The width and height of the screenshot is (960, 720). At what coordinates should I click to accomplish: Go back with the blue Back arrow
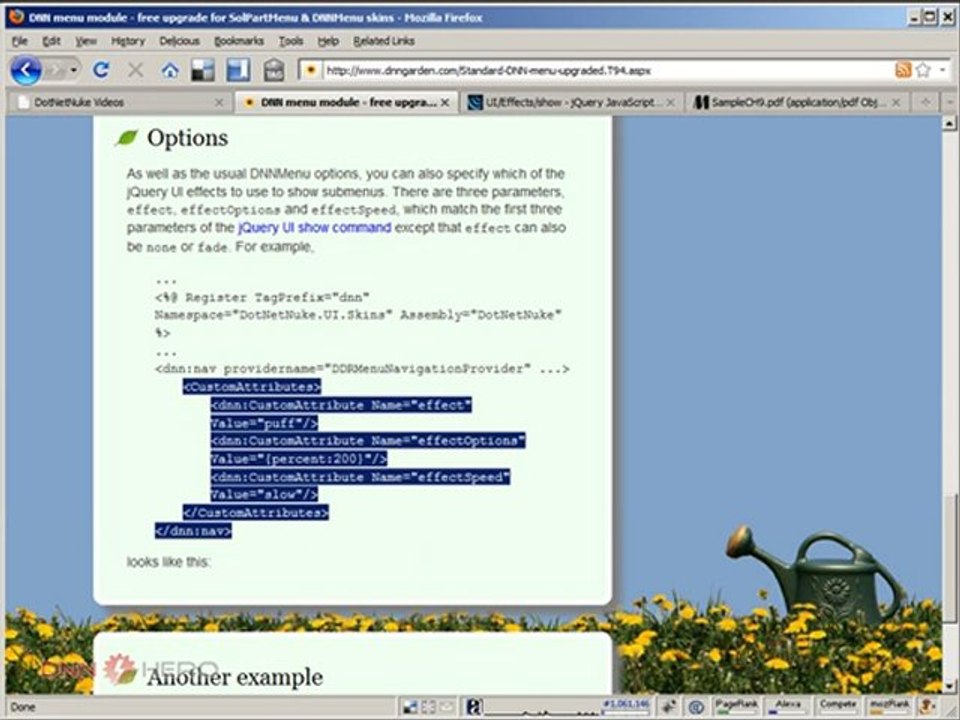(x=26, y=70)
